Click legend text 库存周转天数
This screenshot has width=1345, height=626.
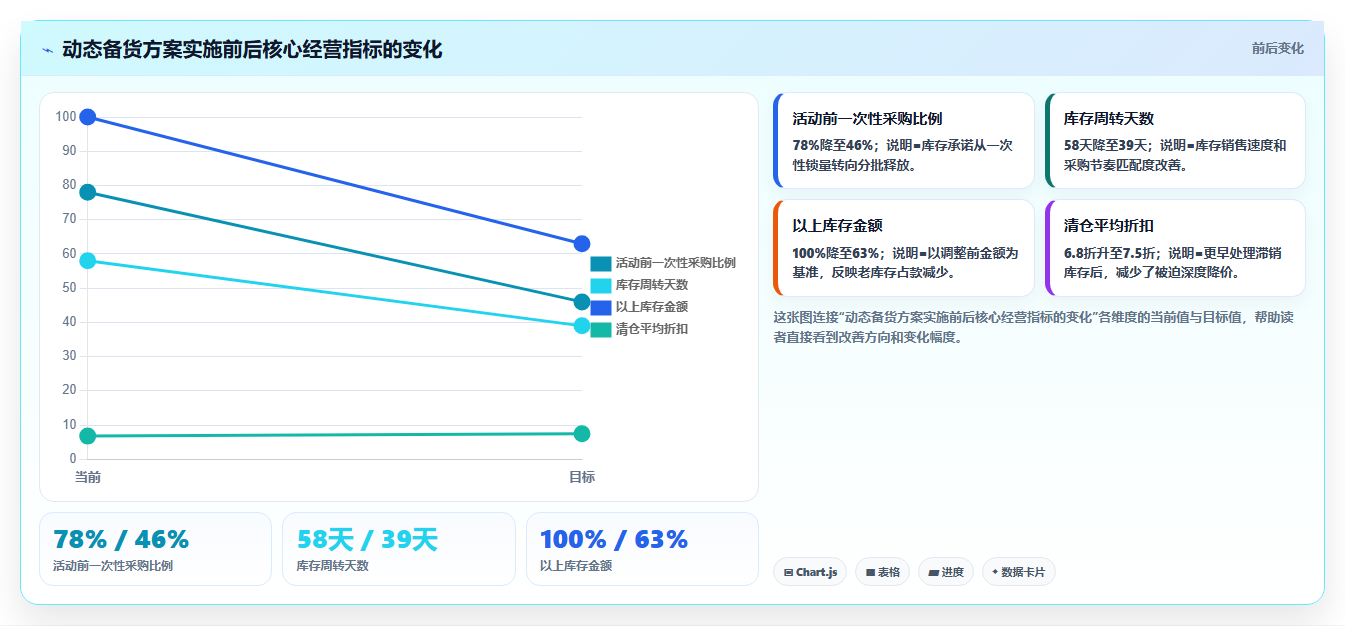tap(652, 285)
